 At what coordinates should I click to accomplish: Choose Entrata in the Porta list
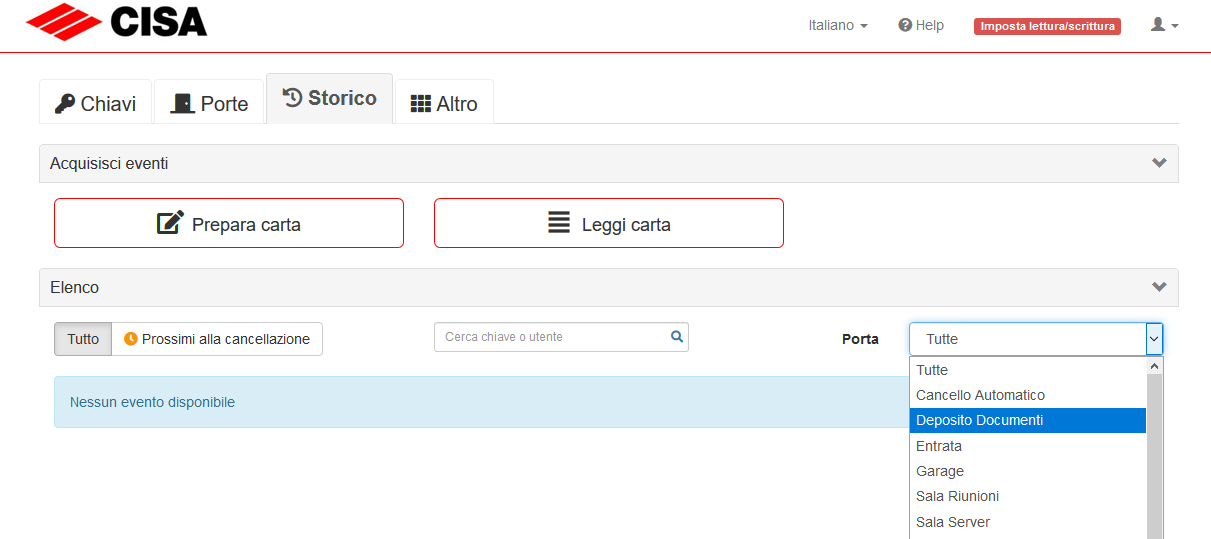pyautogui.click(x=1028, y=446)
